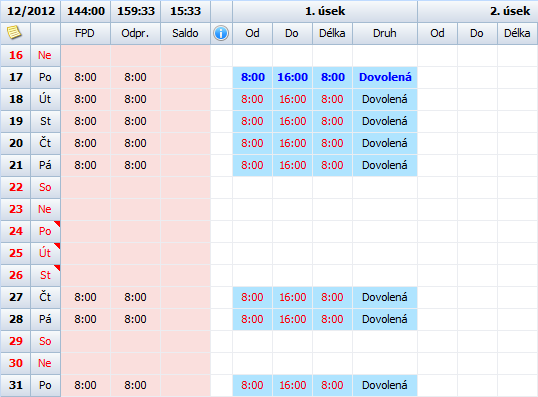Click the FPD column header
This screenshot has width=538, height=397.
coord(85,33)
